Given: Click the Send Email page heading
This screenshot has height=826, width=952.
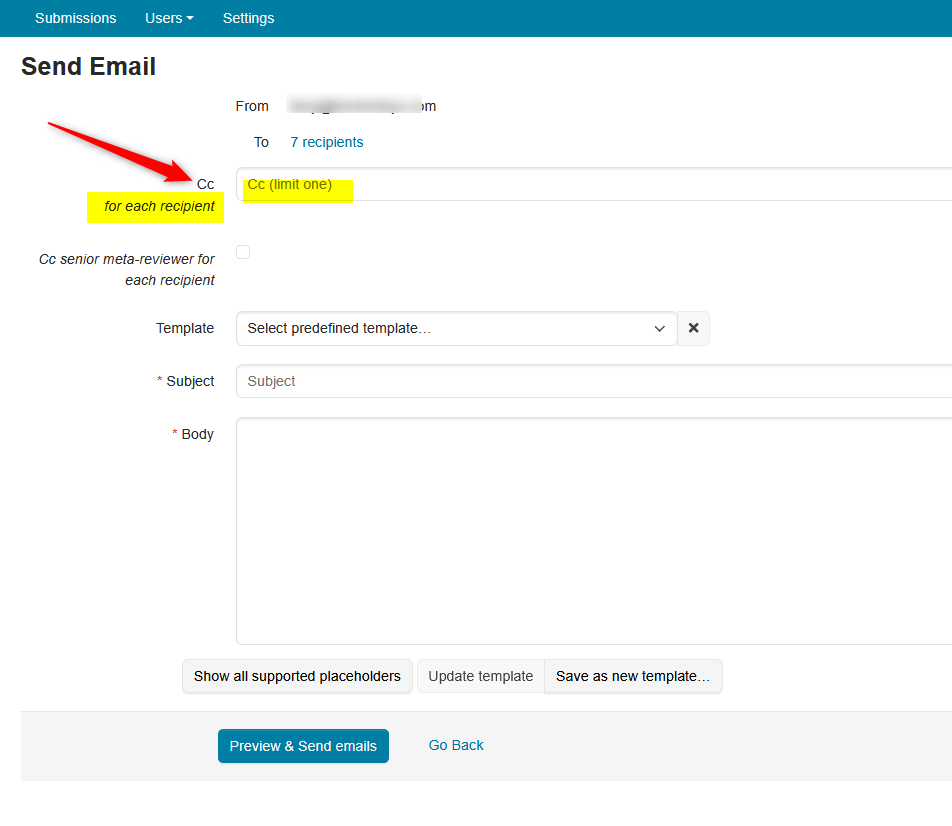Looking at the screenshot, I should 88,66.
